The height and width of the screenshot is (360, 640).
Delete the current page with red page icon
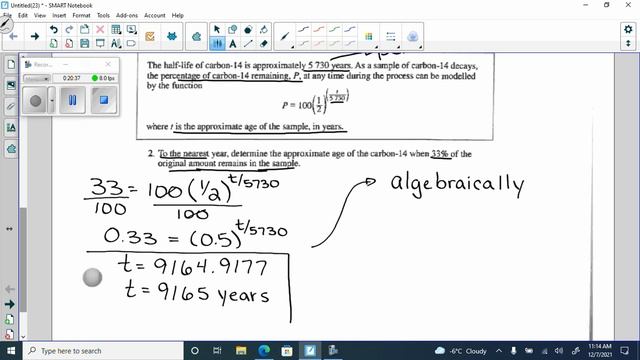pyautogui.click(x=69, y=43)
